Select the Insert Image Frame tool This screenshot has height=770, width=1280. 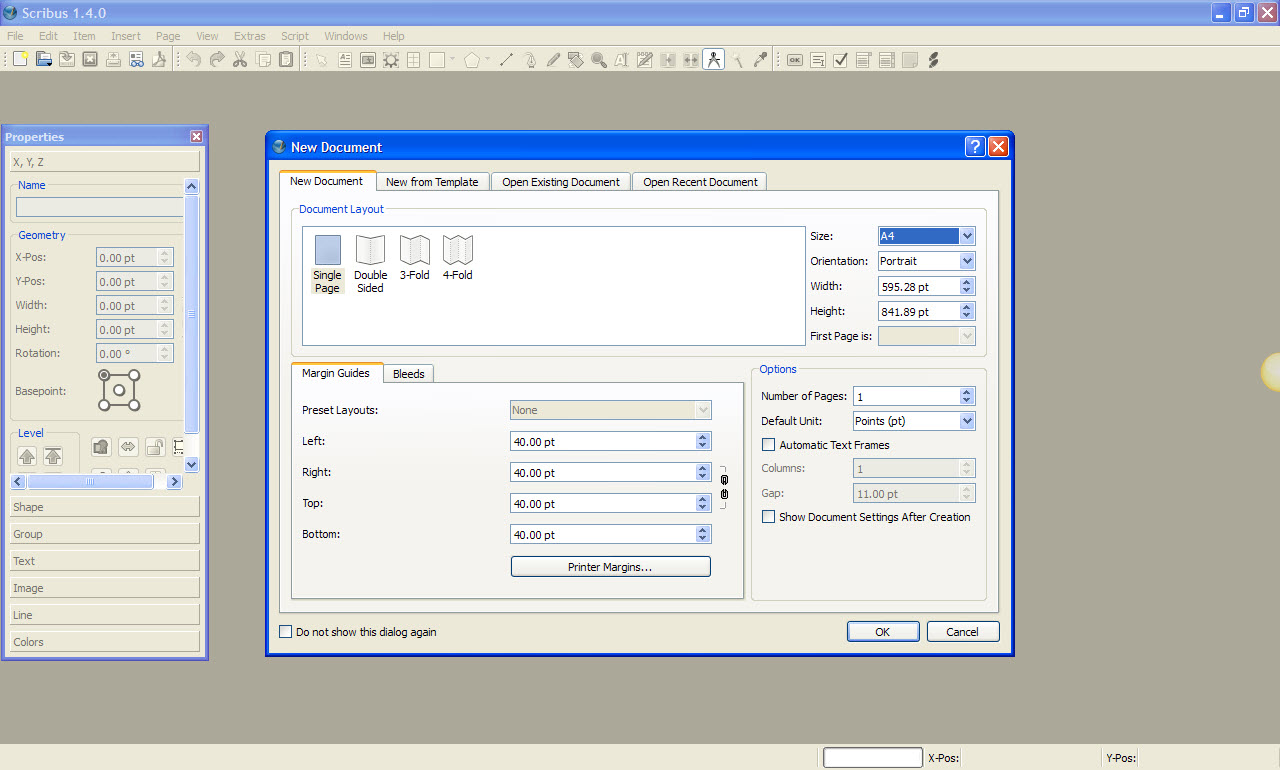[368, 59]
